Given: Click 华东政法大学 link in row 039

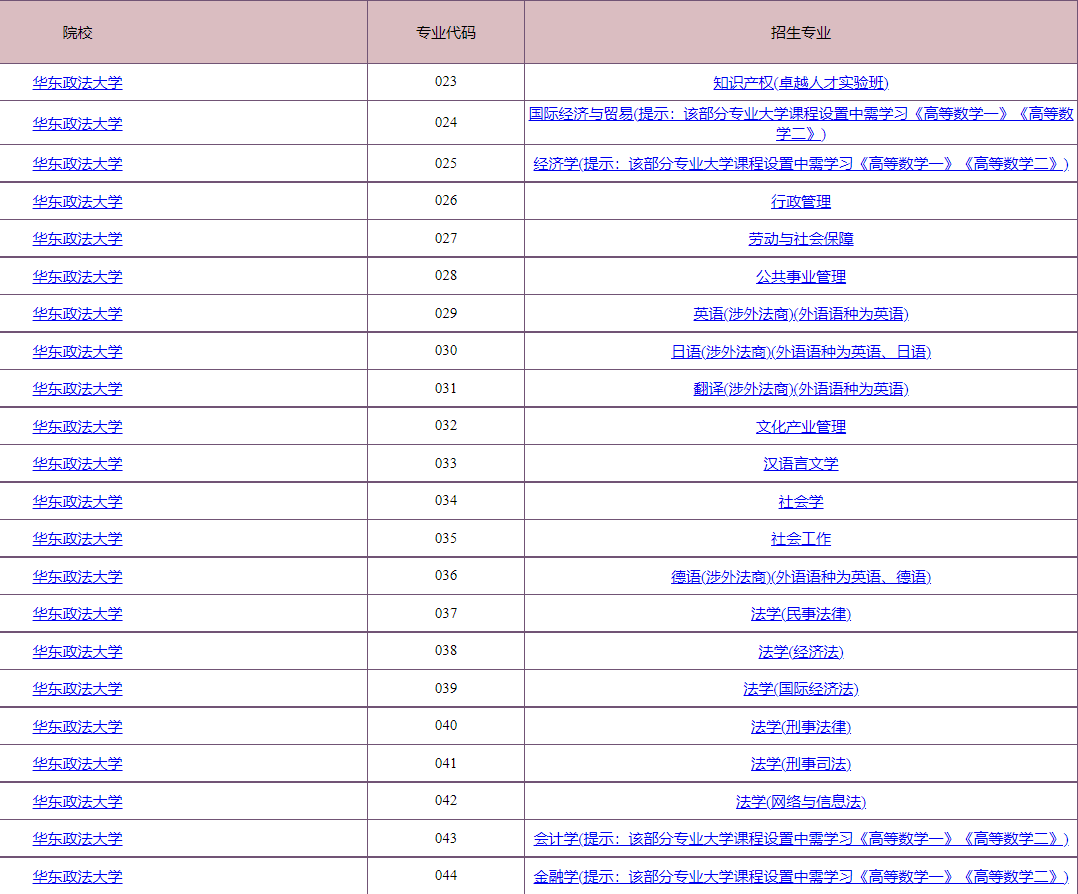Looking at the screenshot, I should point(77,688).
